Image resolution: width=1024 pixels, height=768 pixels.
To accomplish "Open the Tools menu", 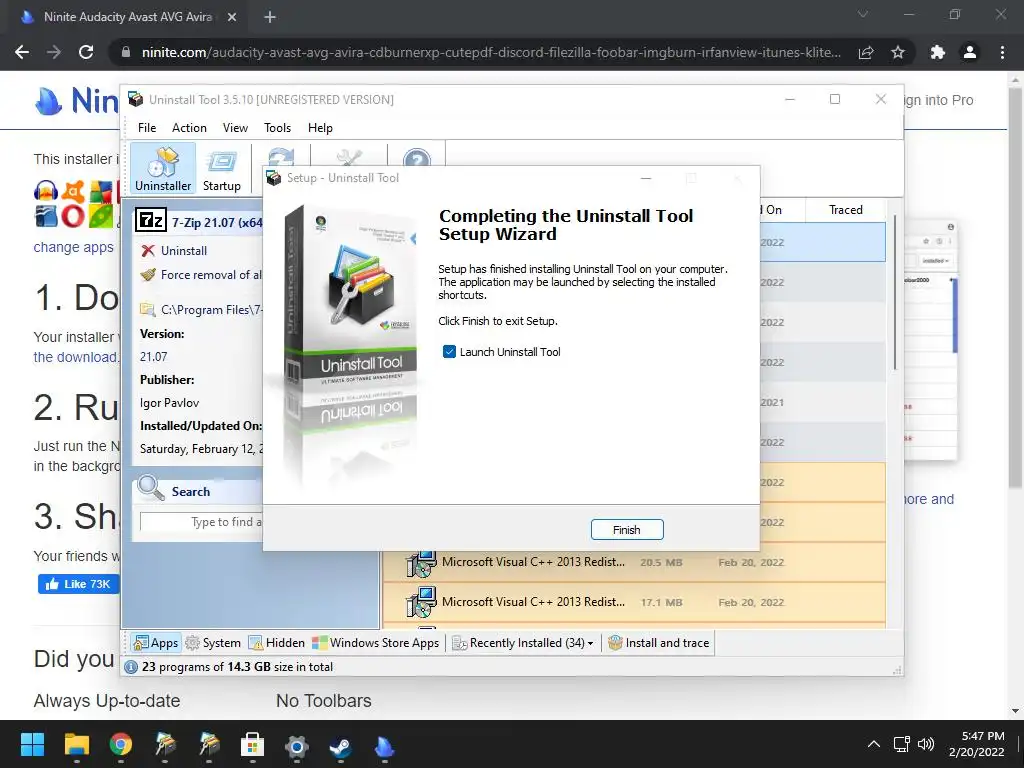I will [x=278, y=128].
